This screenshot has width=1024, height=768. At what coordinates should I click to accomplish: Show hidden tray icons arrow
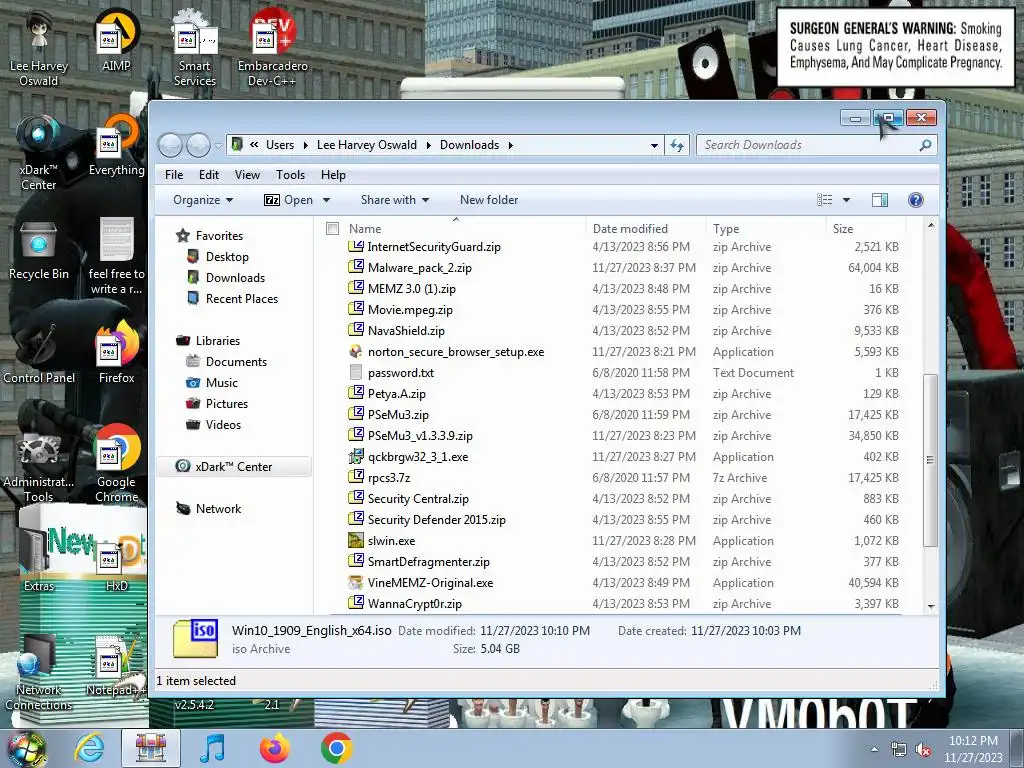[874, 750]
